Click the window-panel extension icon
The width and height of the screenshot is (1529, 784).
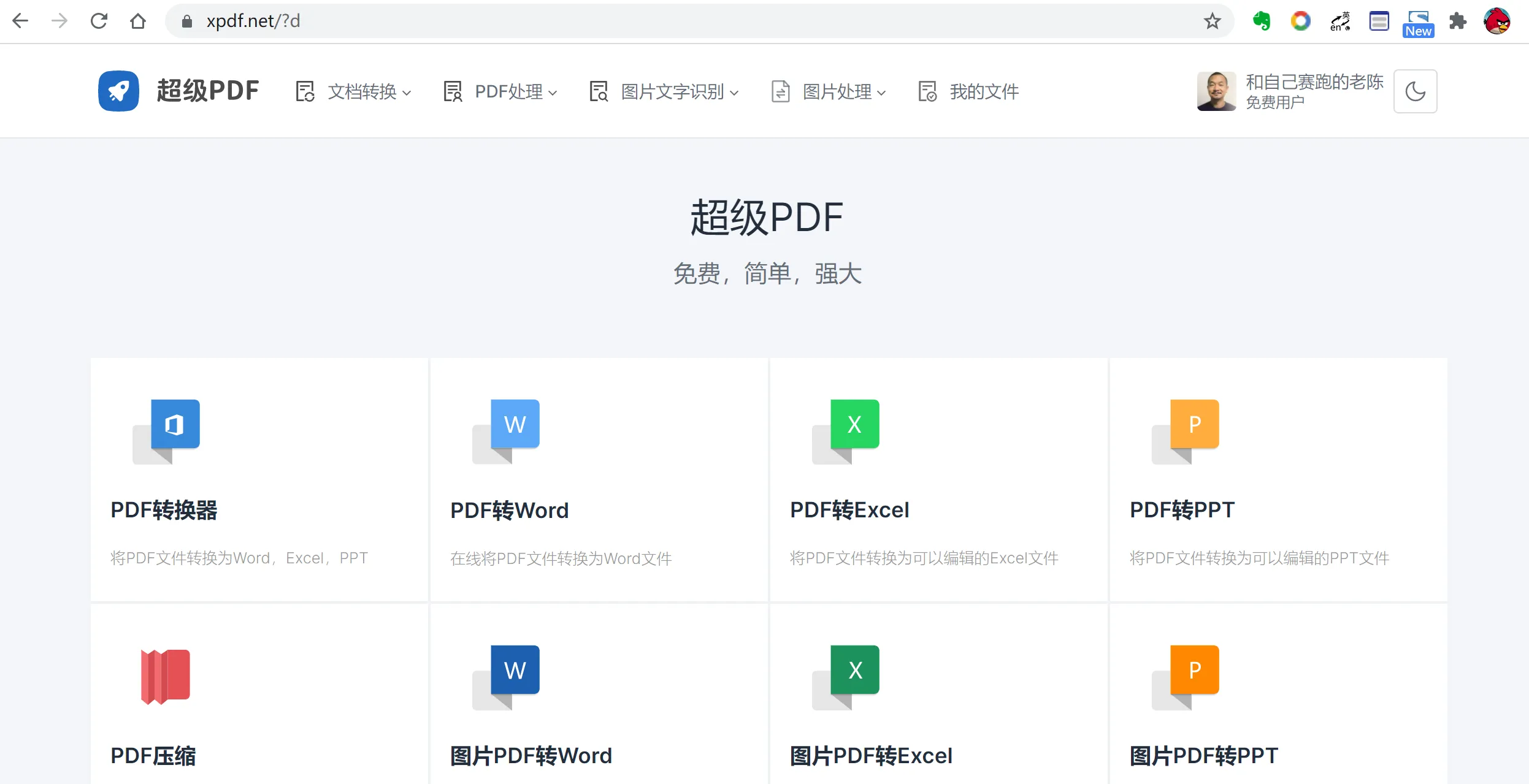click(1379, 21)
